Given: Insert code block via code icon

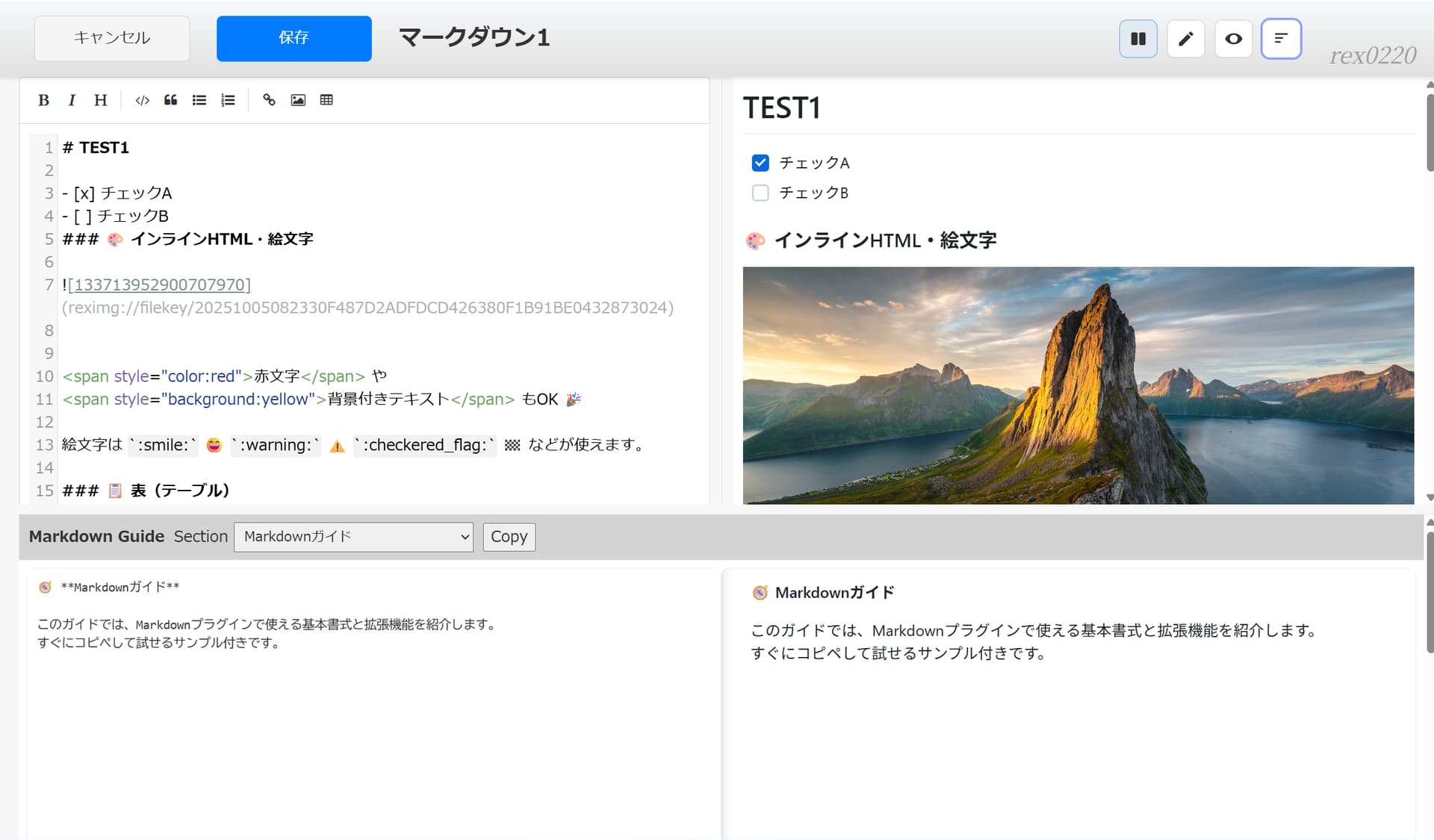Looking at the screenshot, I should pyautogui.click(x=142, y=100).
